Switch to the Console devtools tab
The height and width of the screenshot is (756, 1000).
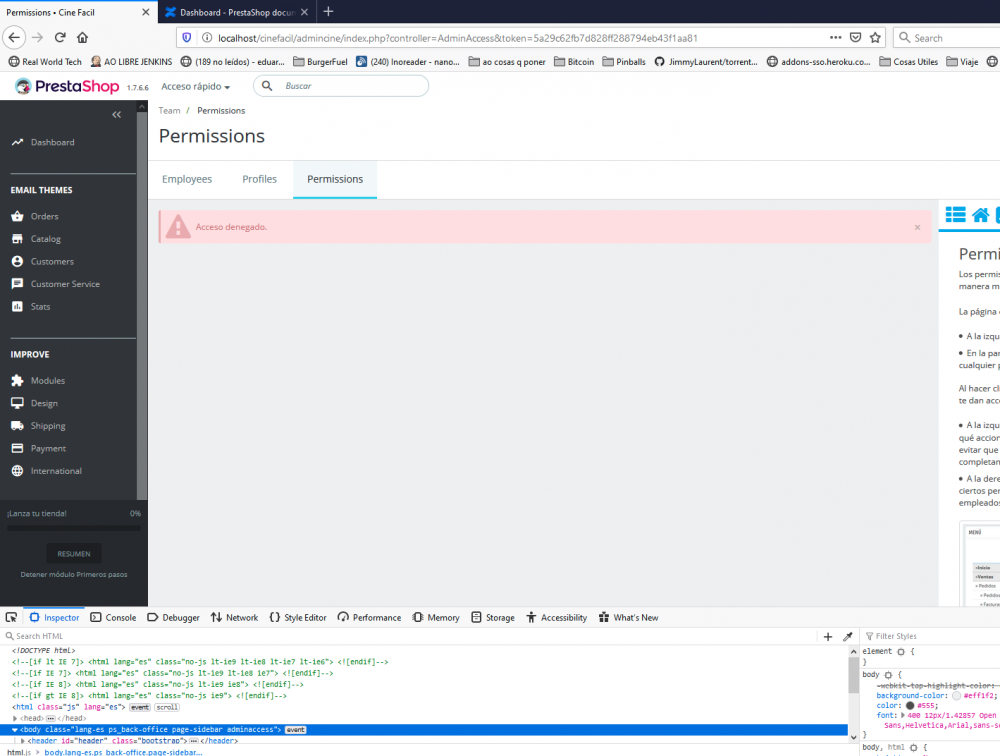click(113, 618)
